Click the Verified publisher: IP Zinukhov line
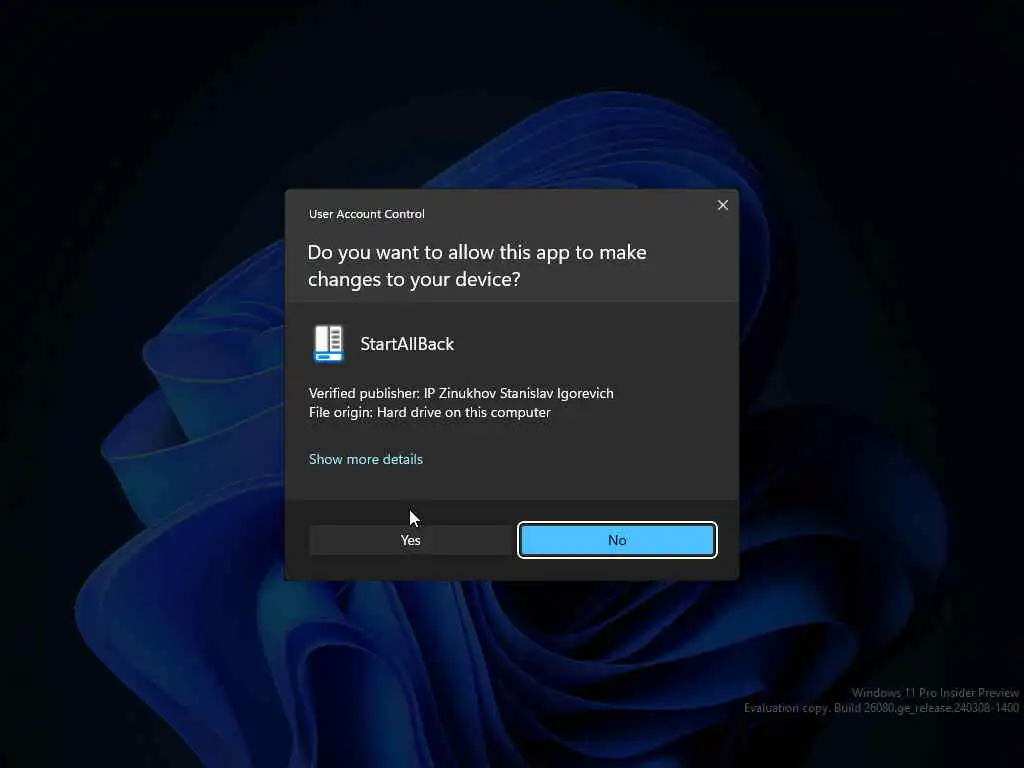This screenshot has width=1024, height=768. [461, 393]
